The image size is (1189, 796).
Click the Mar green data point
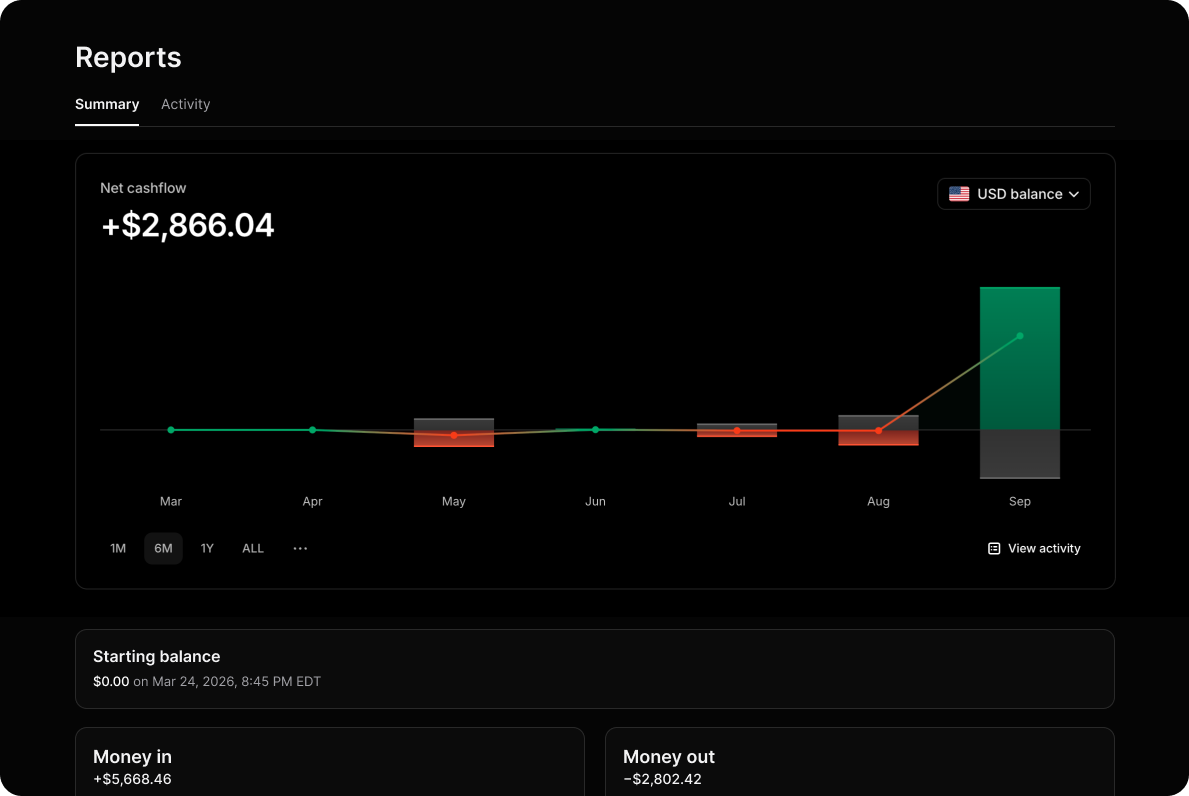coord(171,430)
